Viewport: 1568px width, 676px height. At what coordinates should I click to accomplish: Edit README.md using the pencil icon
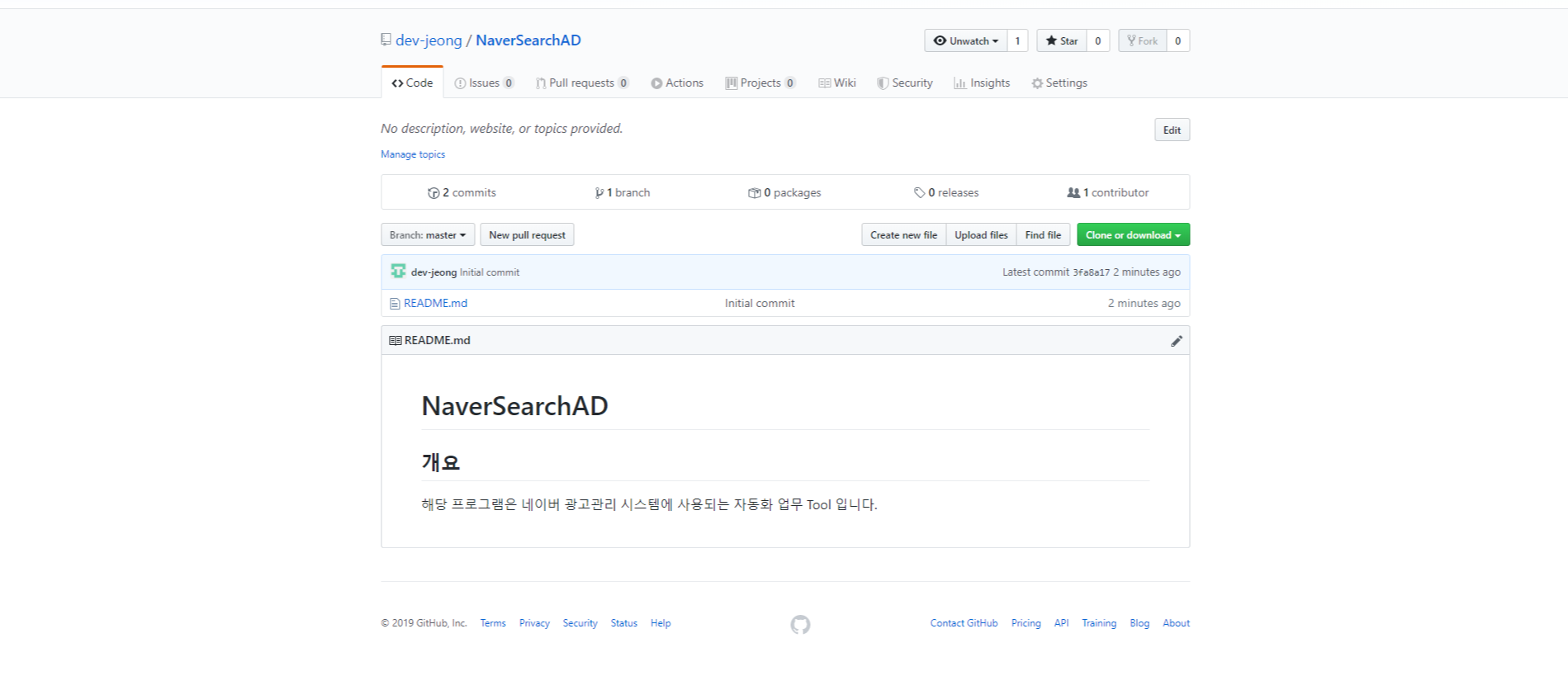pyautogui.click(x=1176, y=341)
